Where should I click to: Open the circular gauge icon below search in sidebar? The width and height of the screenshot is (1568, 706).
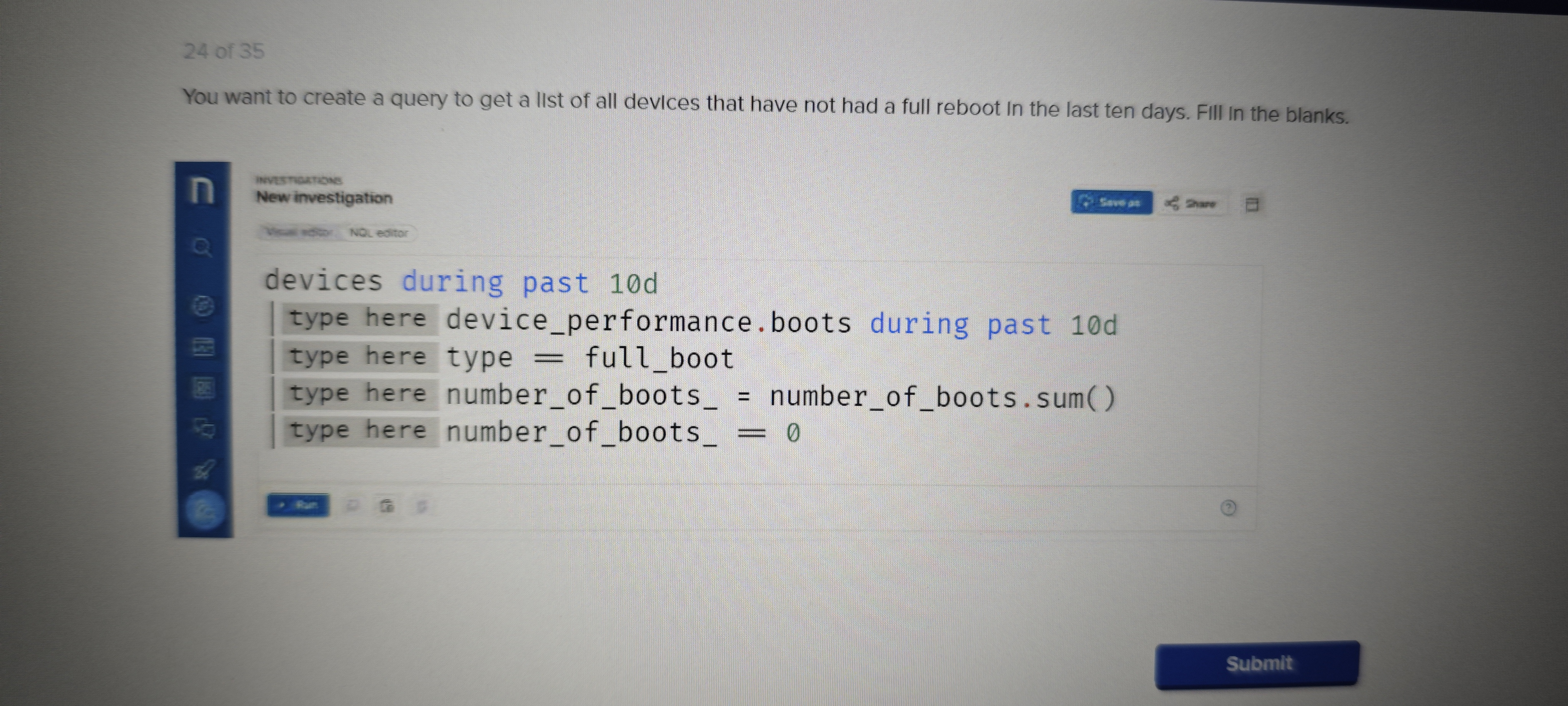click(203, 306)
